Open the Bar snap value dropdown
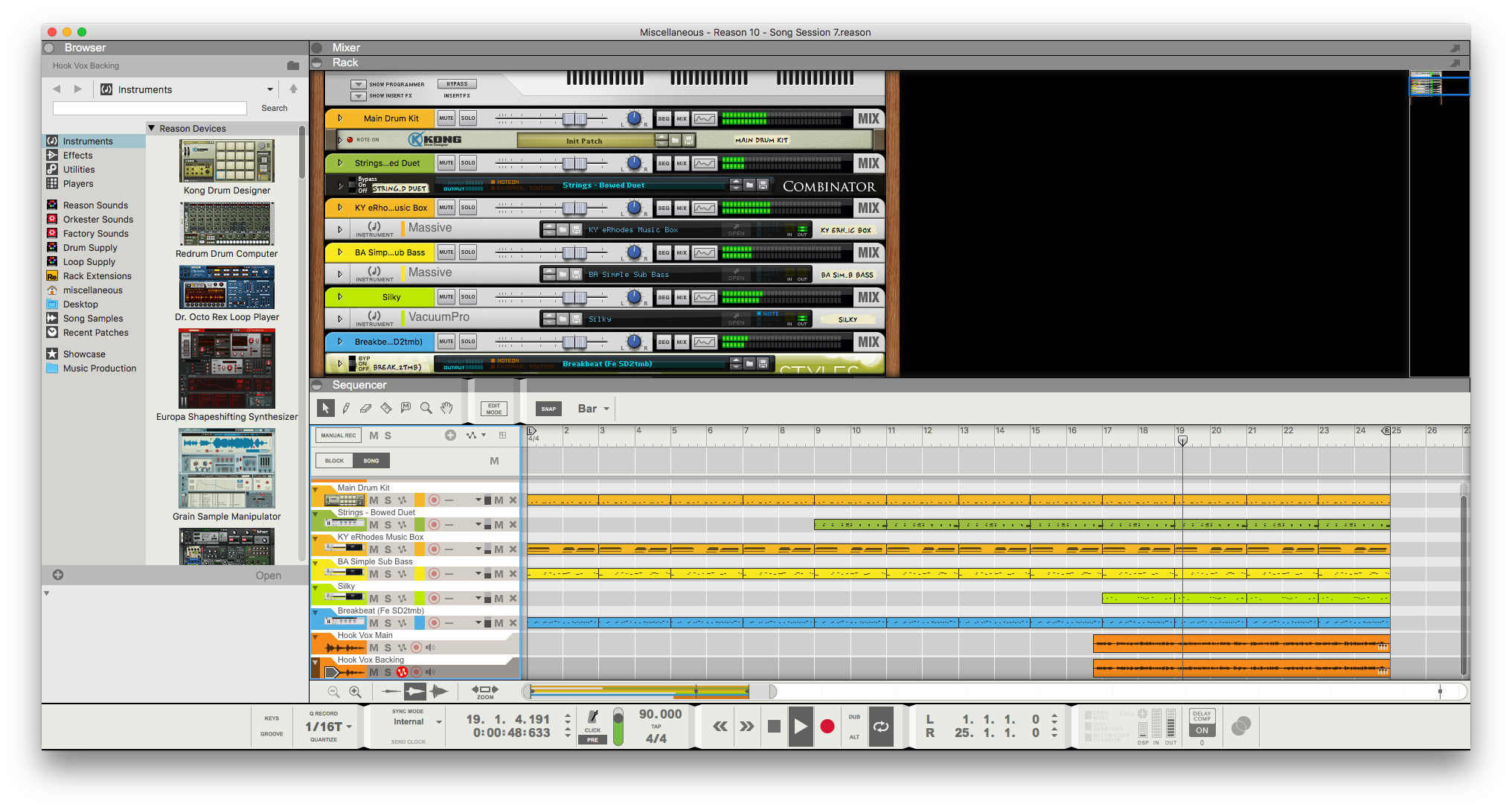 tap(594, 409)
